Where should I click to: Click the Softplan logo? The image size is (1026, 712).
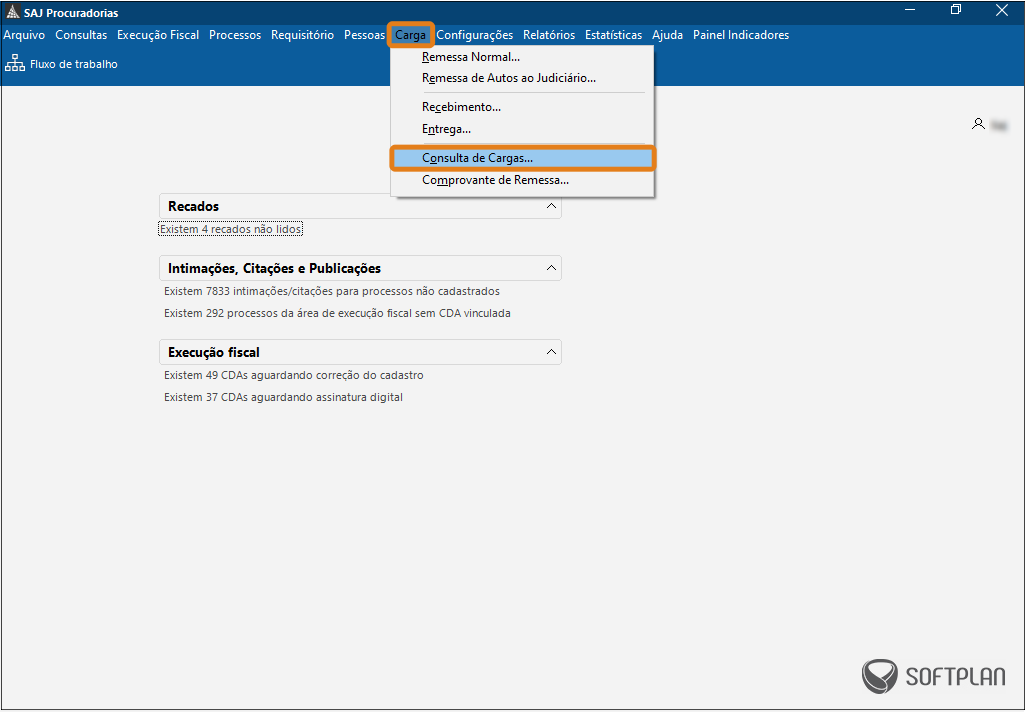[x=934, y=676]
